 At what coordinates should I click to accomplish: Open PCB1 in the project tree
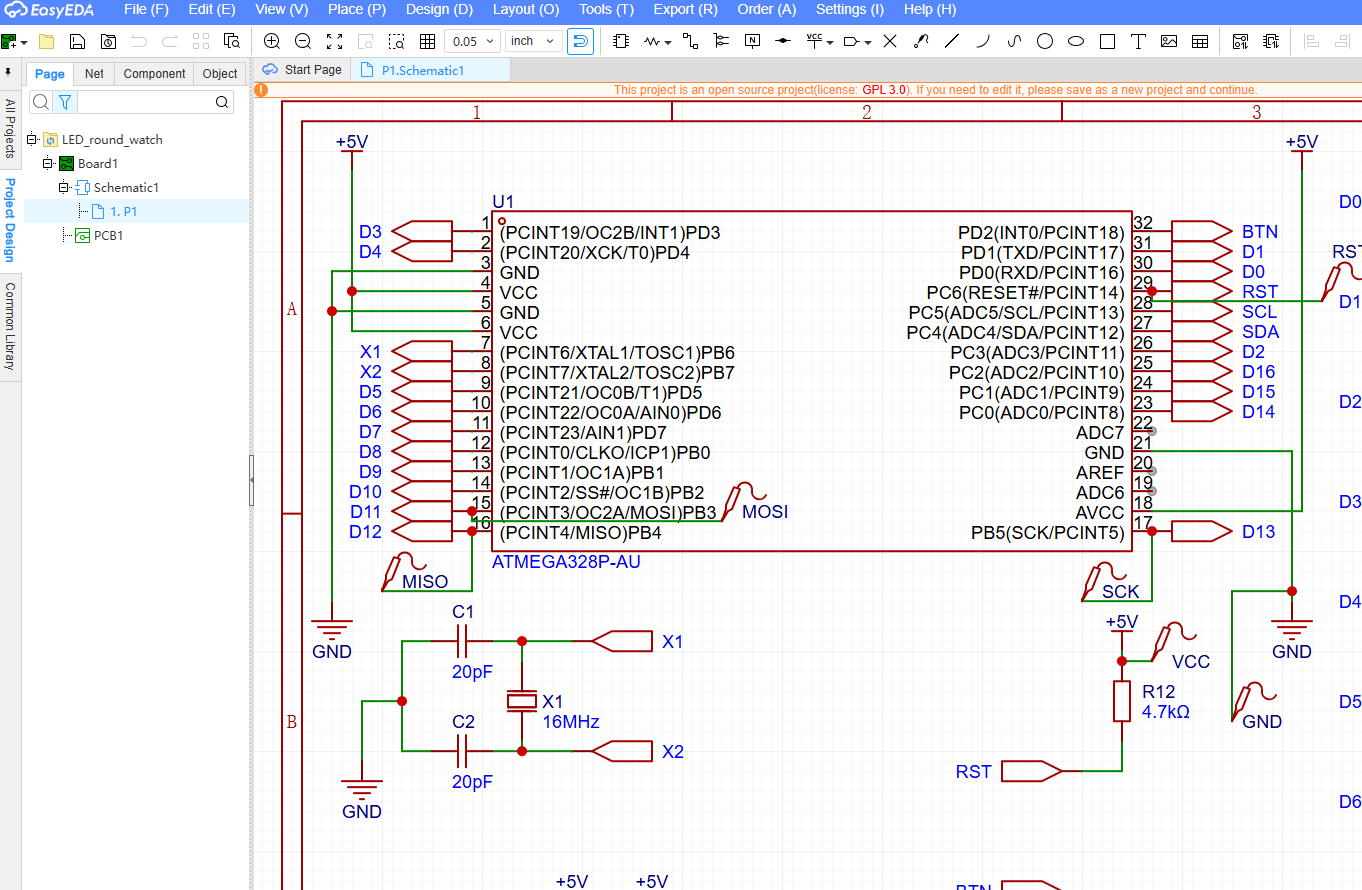107,235
